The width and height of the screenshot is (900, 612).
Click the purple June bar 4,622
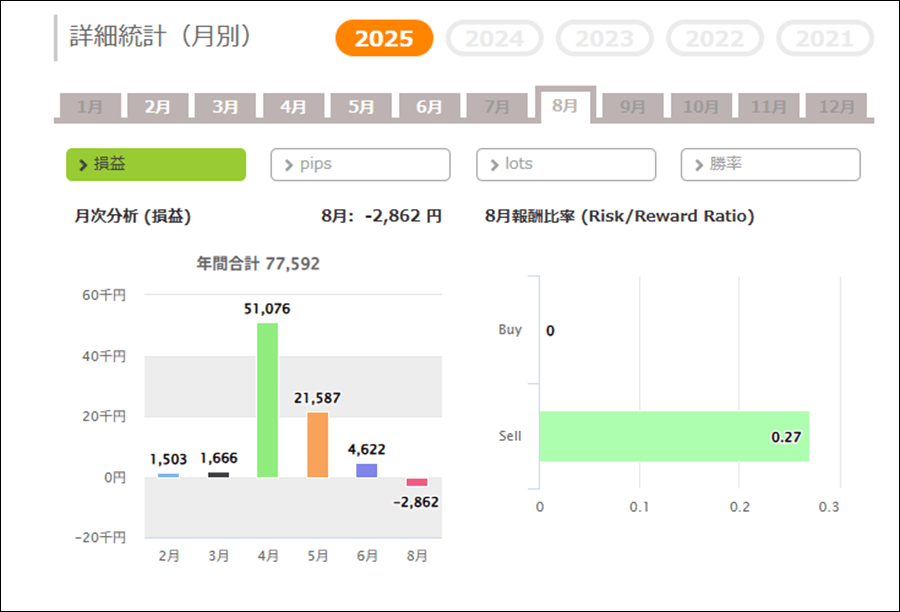click(367, 470)
